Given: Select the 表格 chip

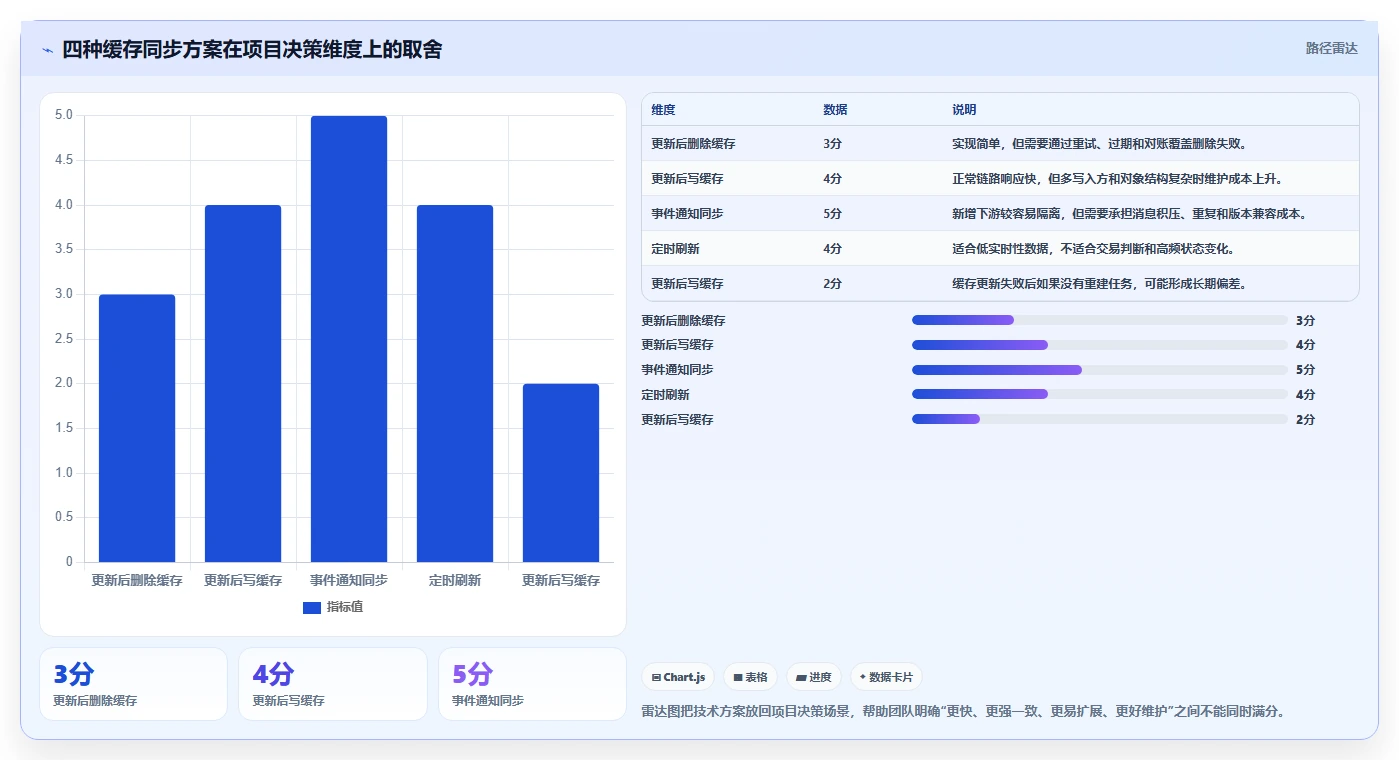Looking at the screenshot, I should (750, 677).
